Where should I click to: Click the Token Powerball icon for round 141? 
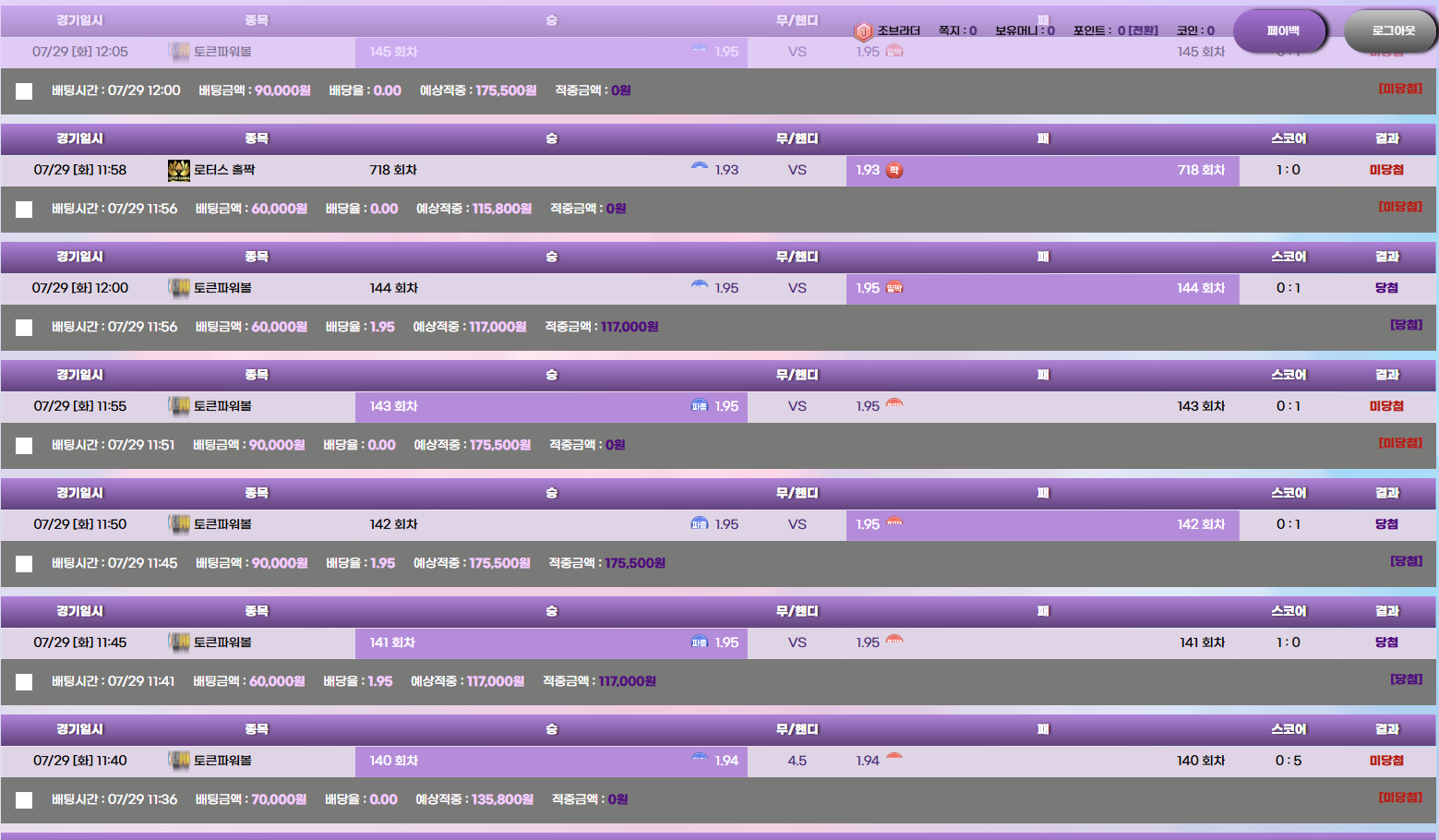pos(178,642)
